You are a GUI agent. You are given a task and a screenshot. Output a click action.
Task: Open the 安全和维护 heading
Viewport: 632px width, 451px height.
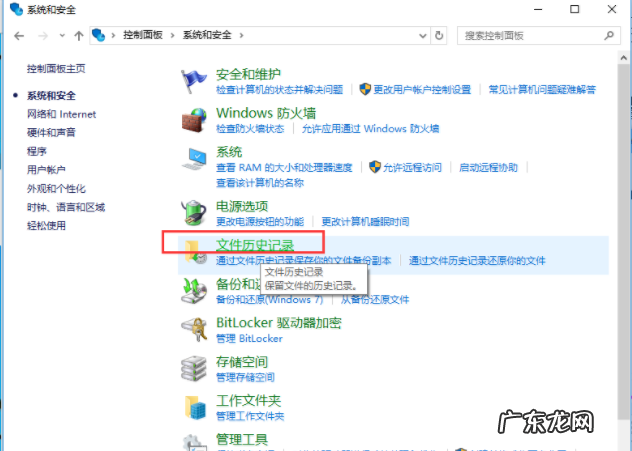point(248,74)
